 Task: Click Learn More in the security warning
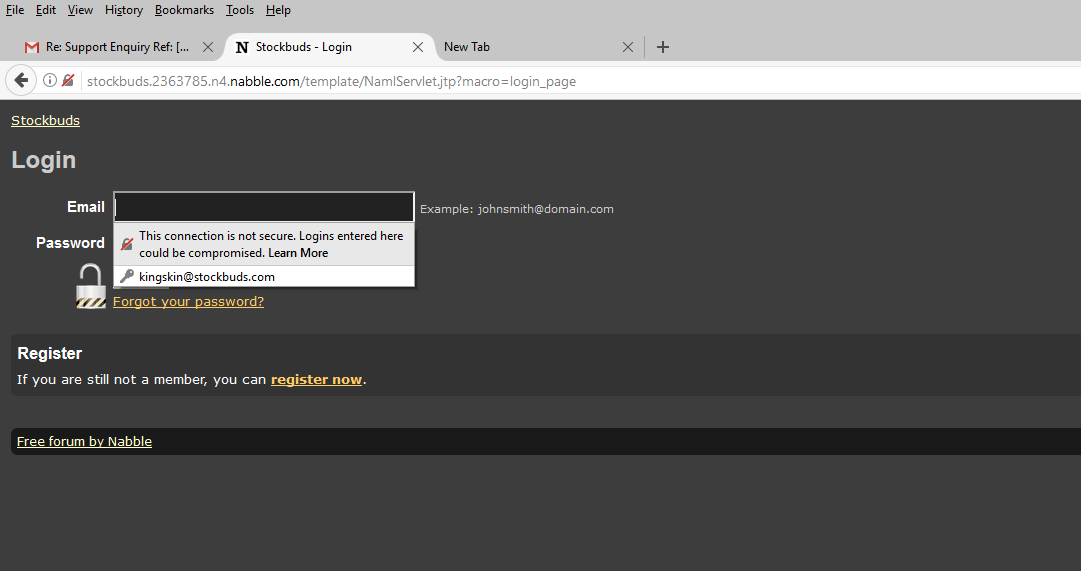coord(298,253)
